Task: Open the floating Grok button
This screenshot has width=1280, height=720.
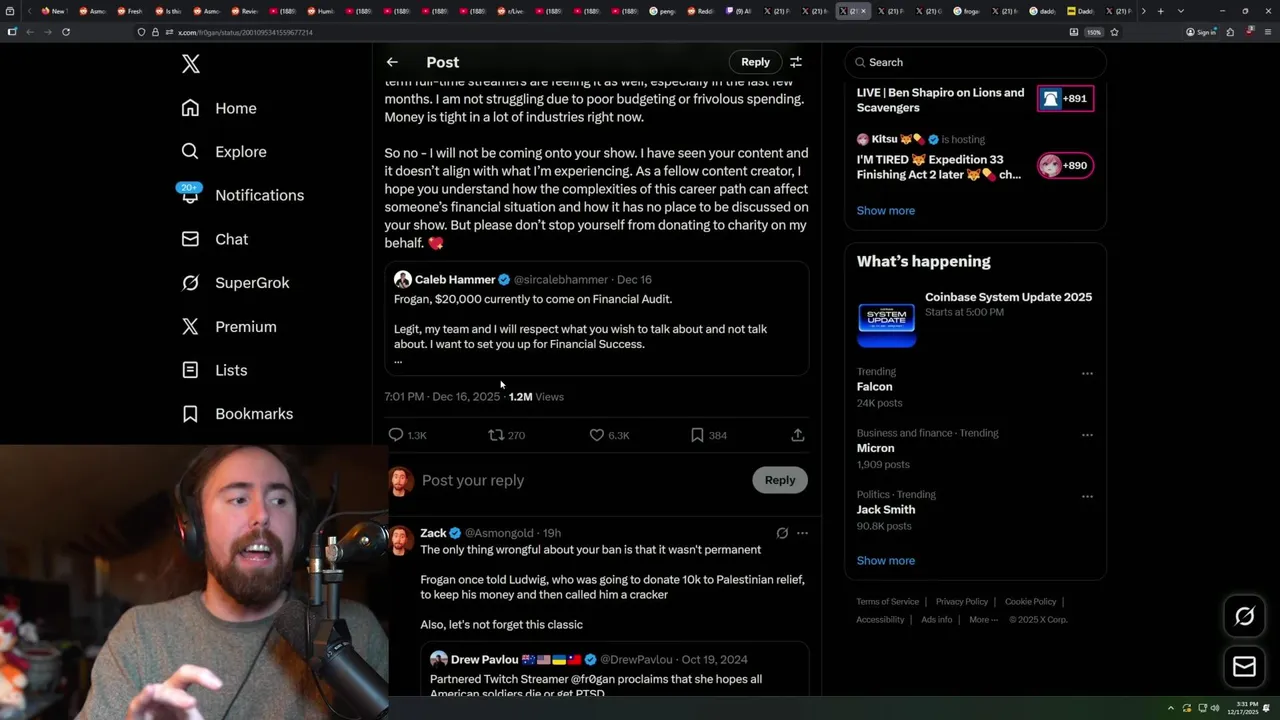Action: click(1244, 617)
